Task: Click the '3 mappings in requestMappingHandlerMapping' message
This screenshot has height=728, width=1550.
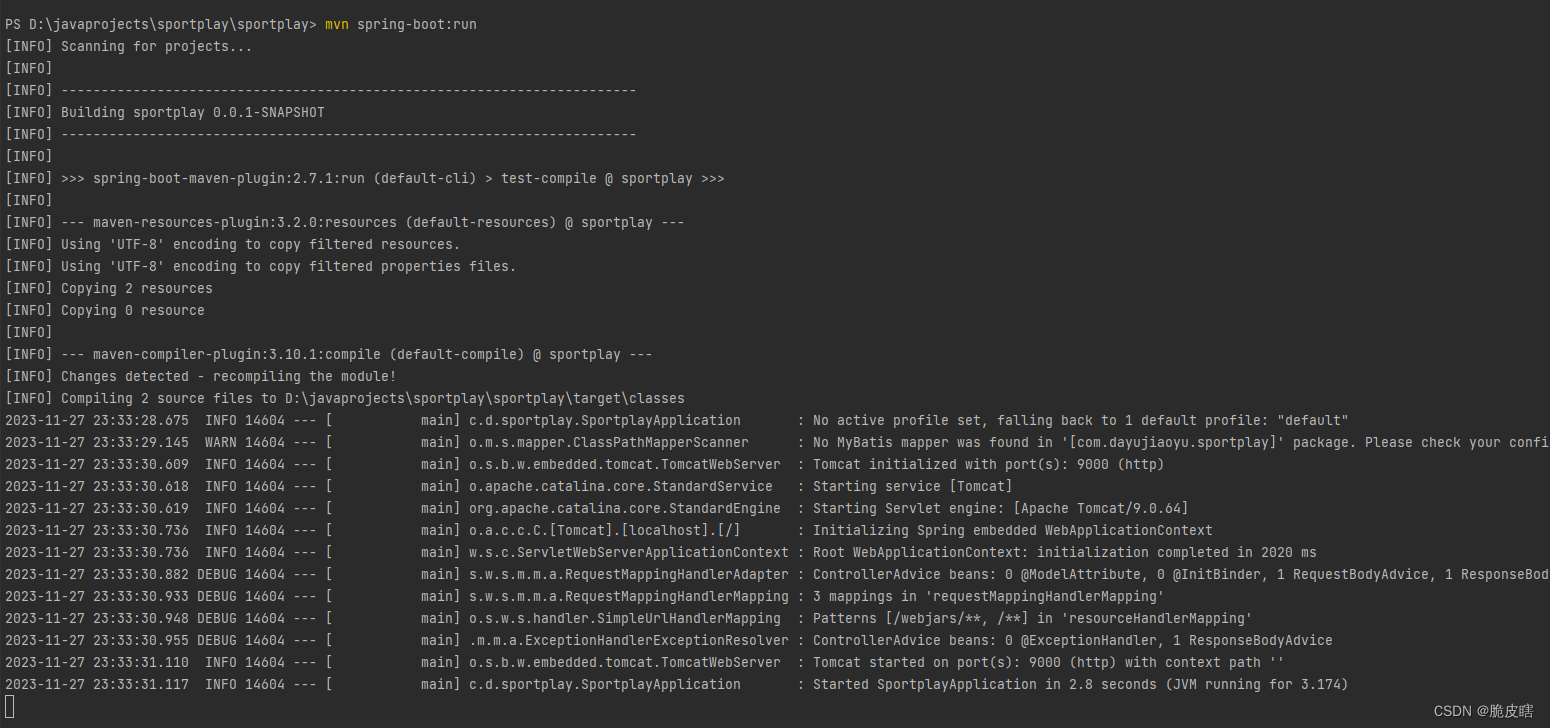Action: point(988,596)
